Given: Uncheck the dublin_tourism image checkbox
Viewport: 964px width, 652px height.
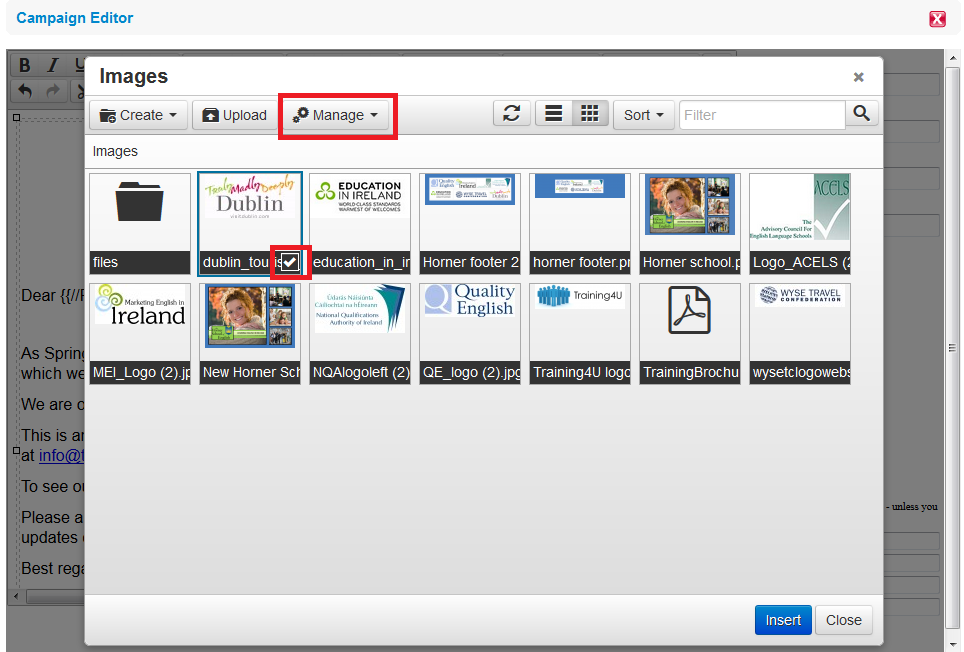Looking at the screenshot, I should 290,262.
